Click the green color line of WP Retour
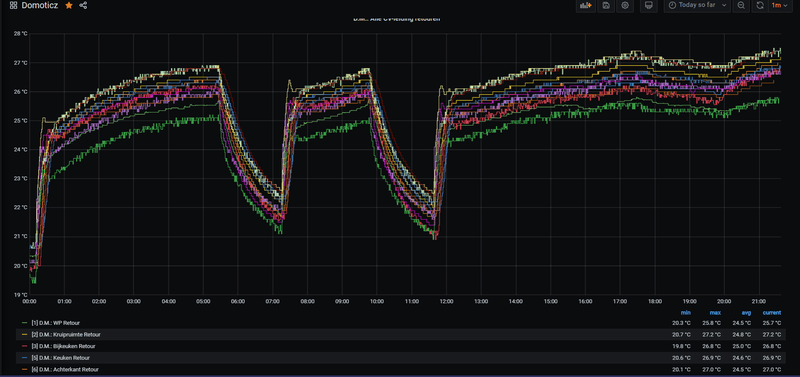Image resolution: width=800 pixels, height=377 pixels. [24, 323]
